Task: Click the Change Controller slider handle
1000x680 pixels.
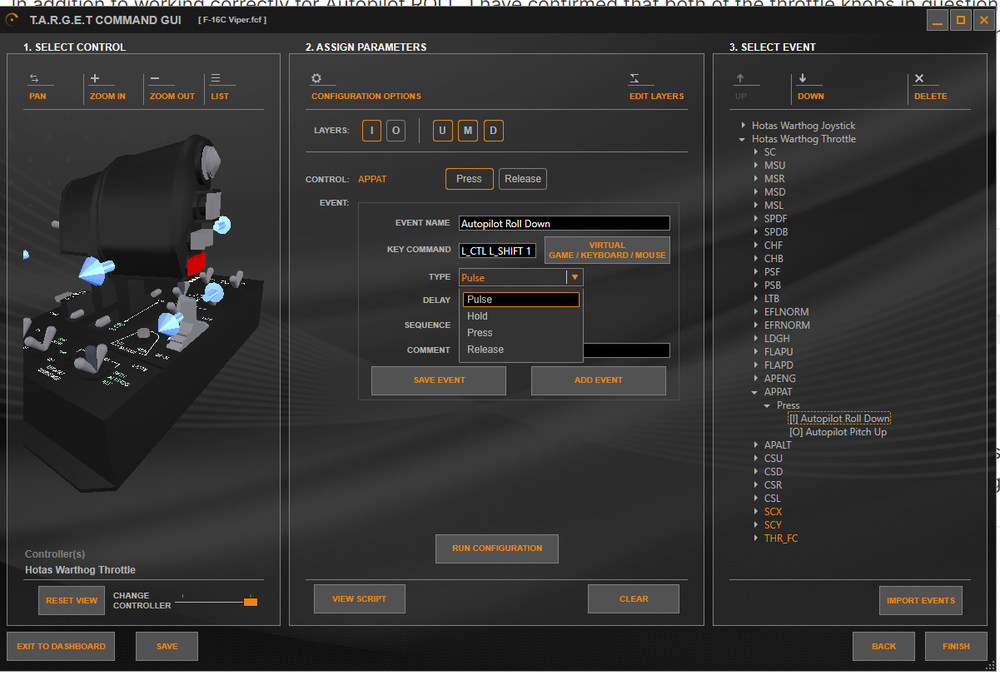Action: [x=251, y=602]
